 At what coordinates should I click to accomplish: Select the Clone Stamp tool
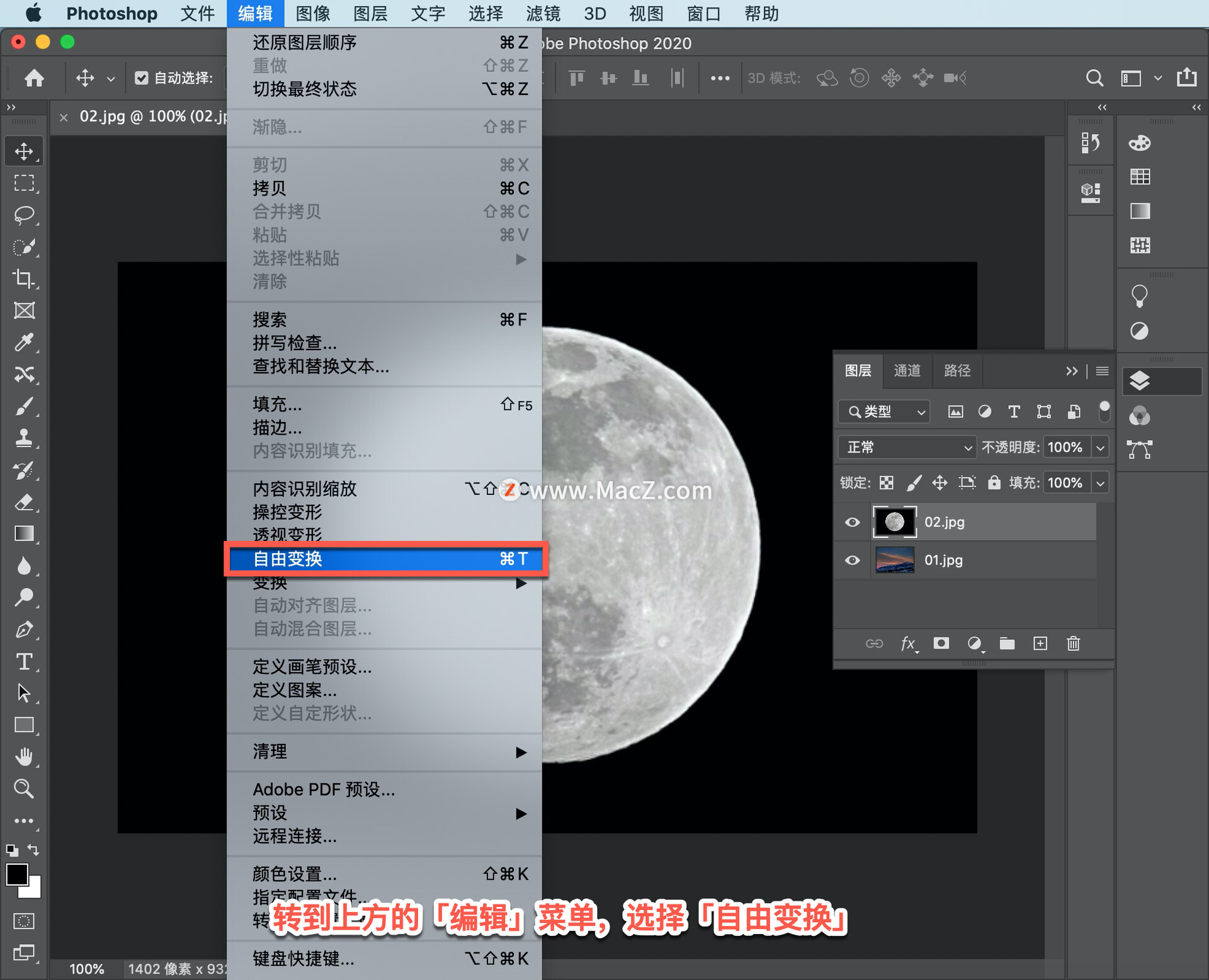coord(24,438)
